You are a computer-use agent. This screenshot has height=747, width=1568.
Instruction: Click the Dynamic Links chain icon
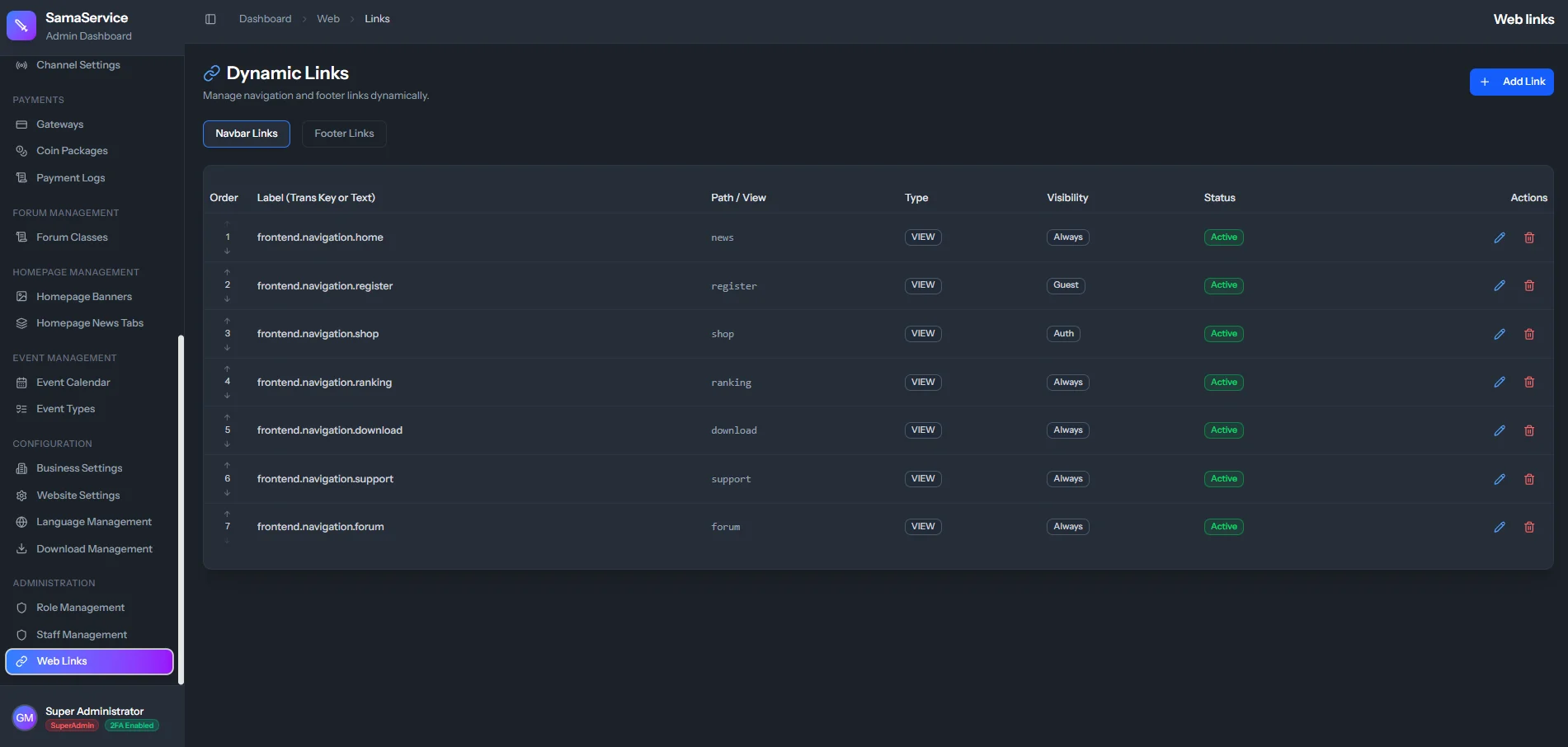(x=211, y=73)
